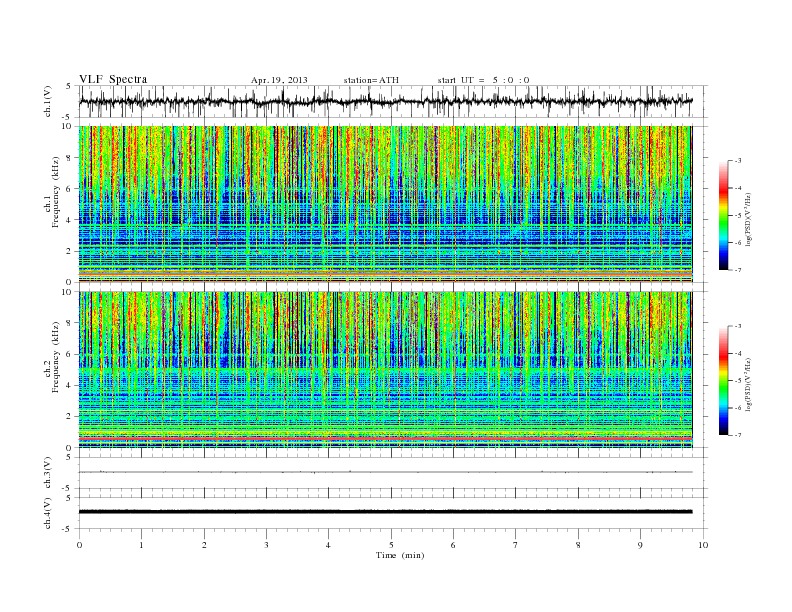Click the time axis tick label "0"
This screenshot has width=792, height=612.
pos(79,545)
